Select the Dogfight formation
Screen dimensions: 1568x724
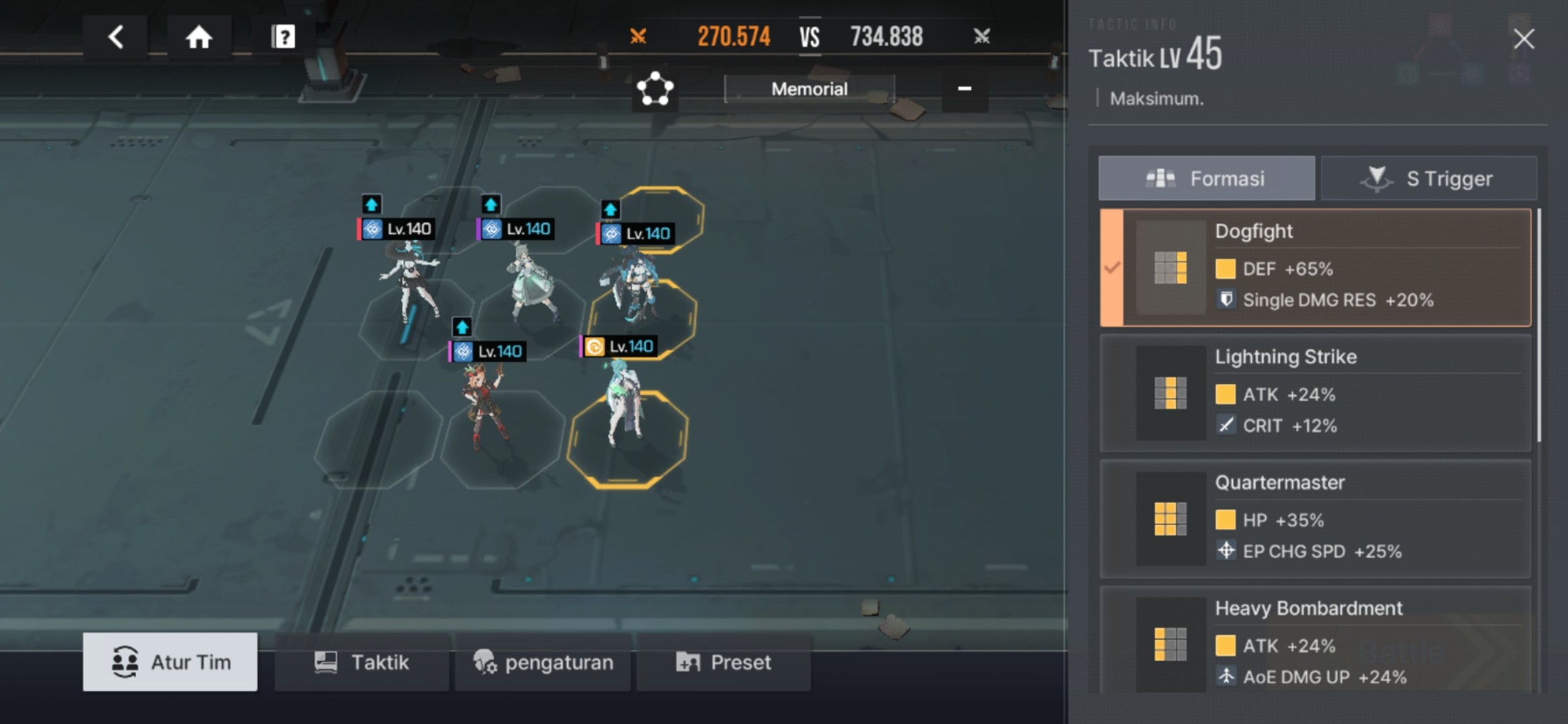[x=1315, y=267]
